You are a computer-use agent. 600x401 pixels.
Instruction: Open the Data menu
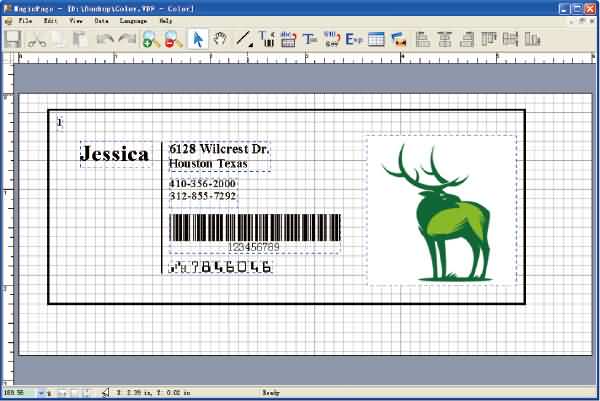pyautogui.click(x=101, y=20)
